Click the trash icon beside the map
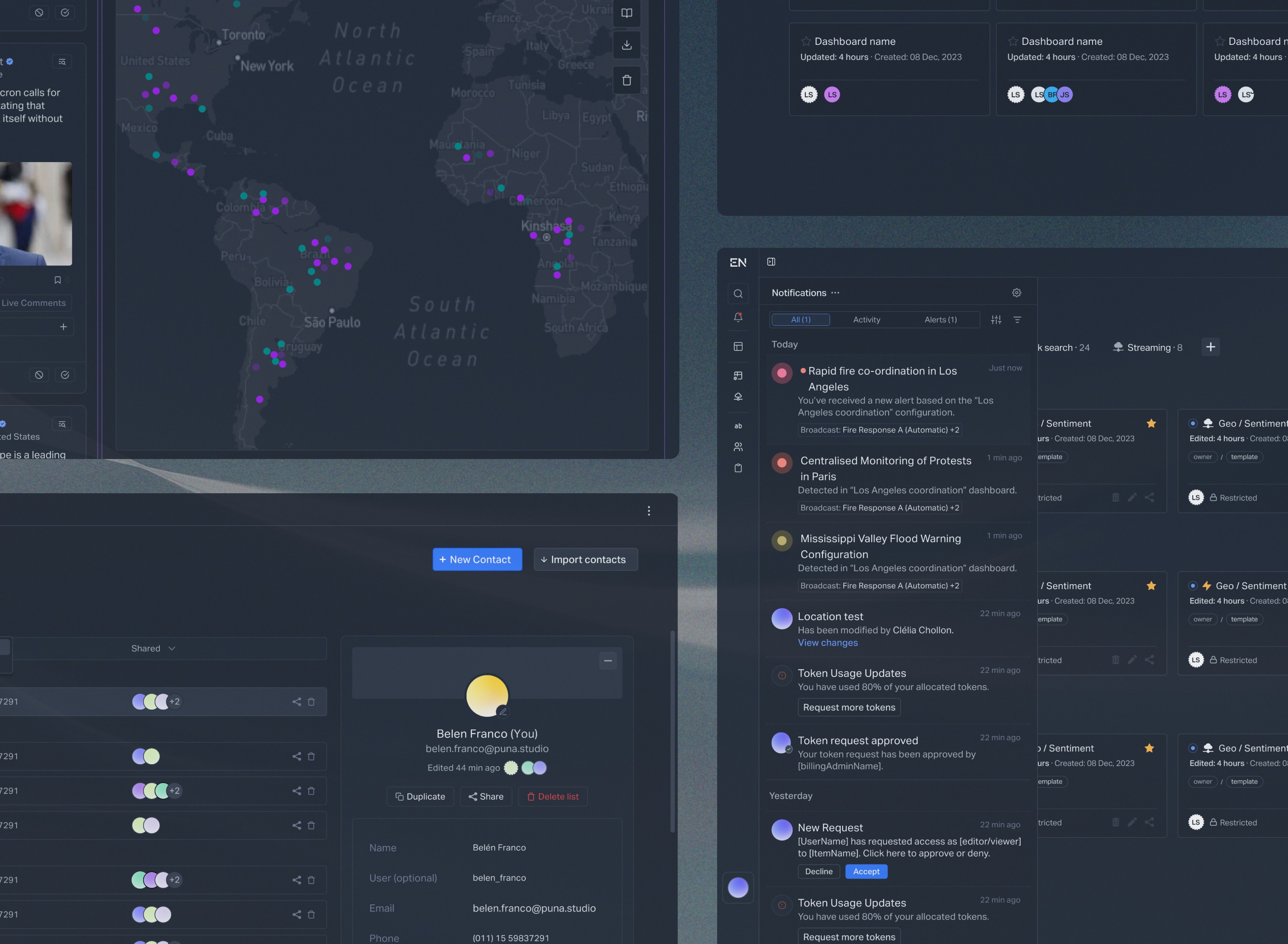This screenshot has height=944, width=1288. [x=627, y=81]
